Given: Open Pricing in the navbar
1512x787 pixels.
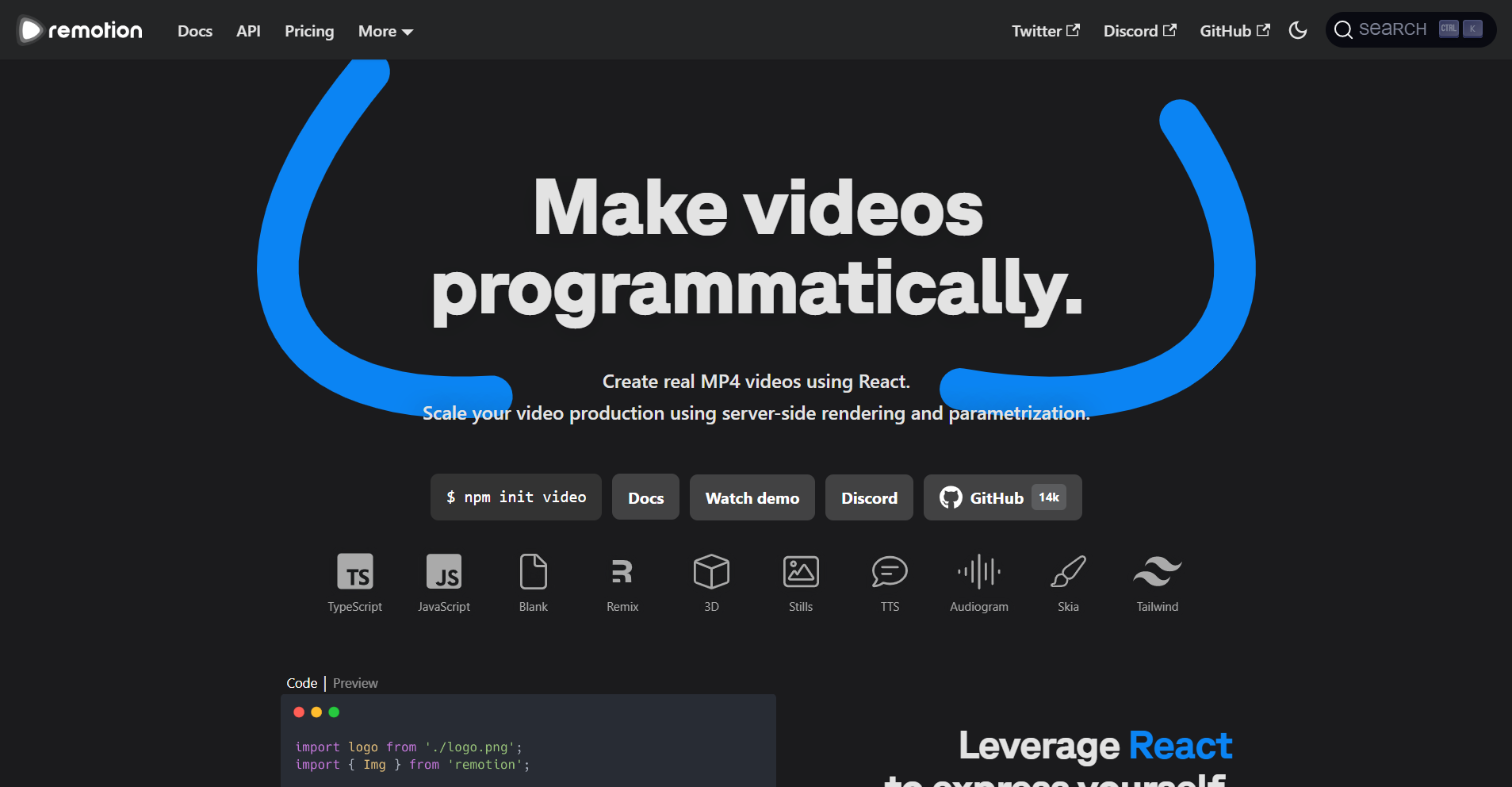Looking at the screenshot, I should pyautogui.click(x=309, y=31).
